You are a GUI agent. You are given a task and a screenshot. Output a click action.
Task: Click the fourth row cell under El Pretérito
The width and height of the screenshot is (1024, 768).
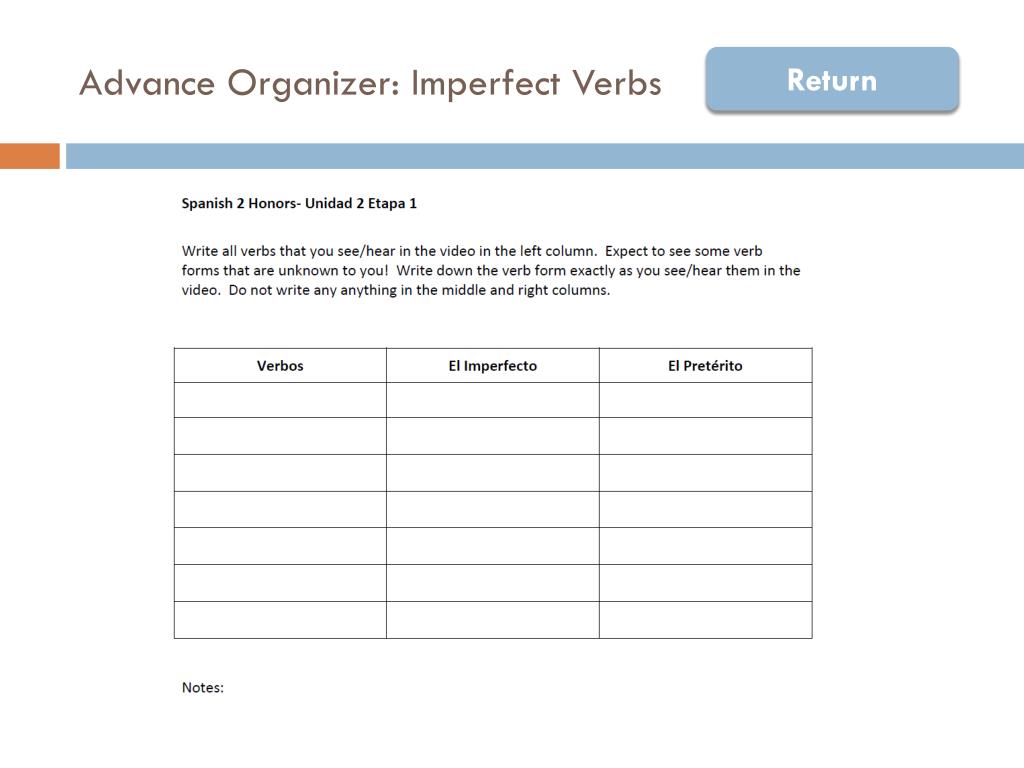click(x=705, y=509)
